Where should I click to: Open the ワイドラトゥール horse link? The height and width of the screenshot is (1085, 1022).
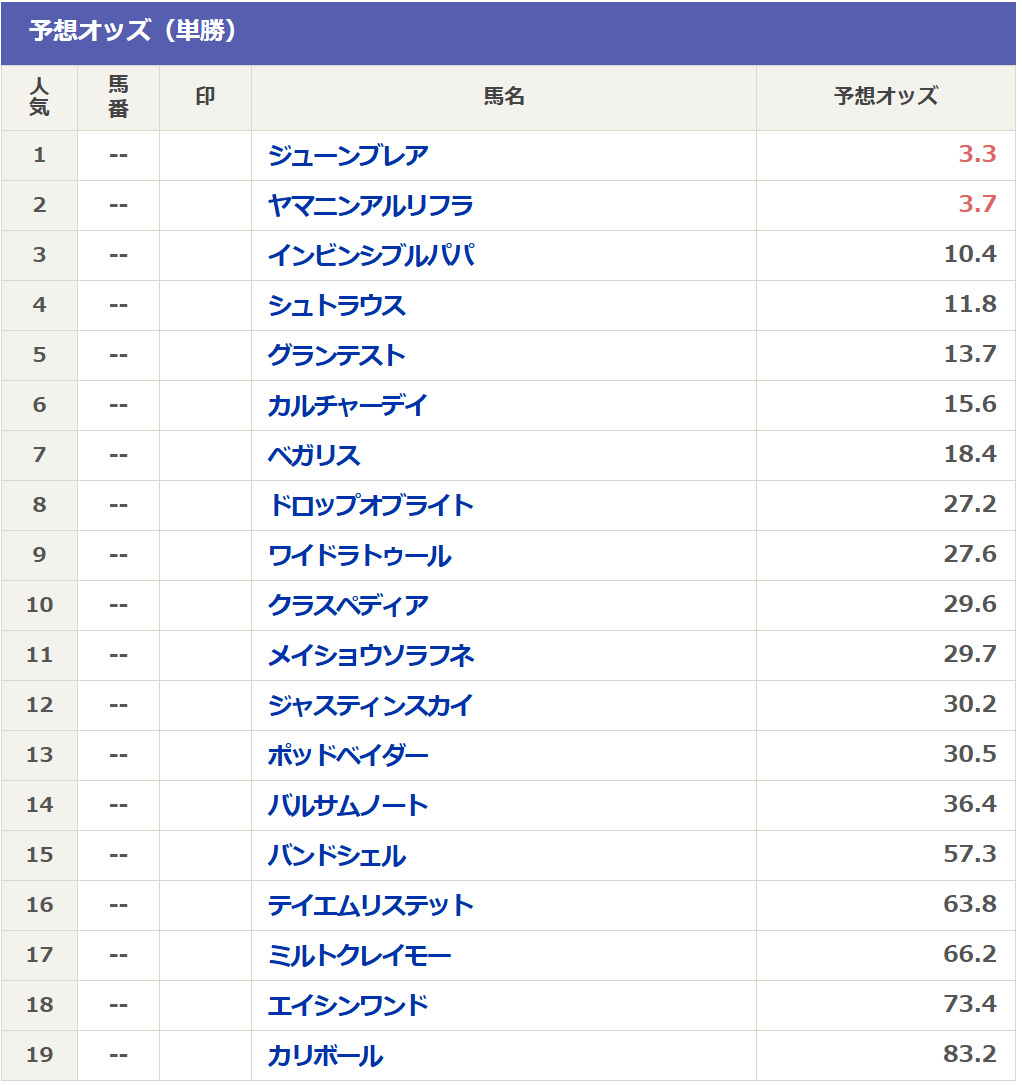pyautogui.click(x=360, y=556)
